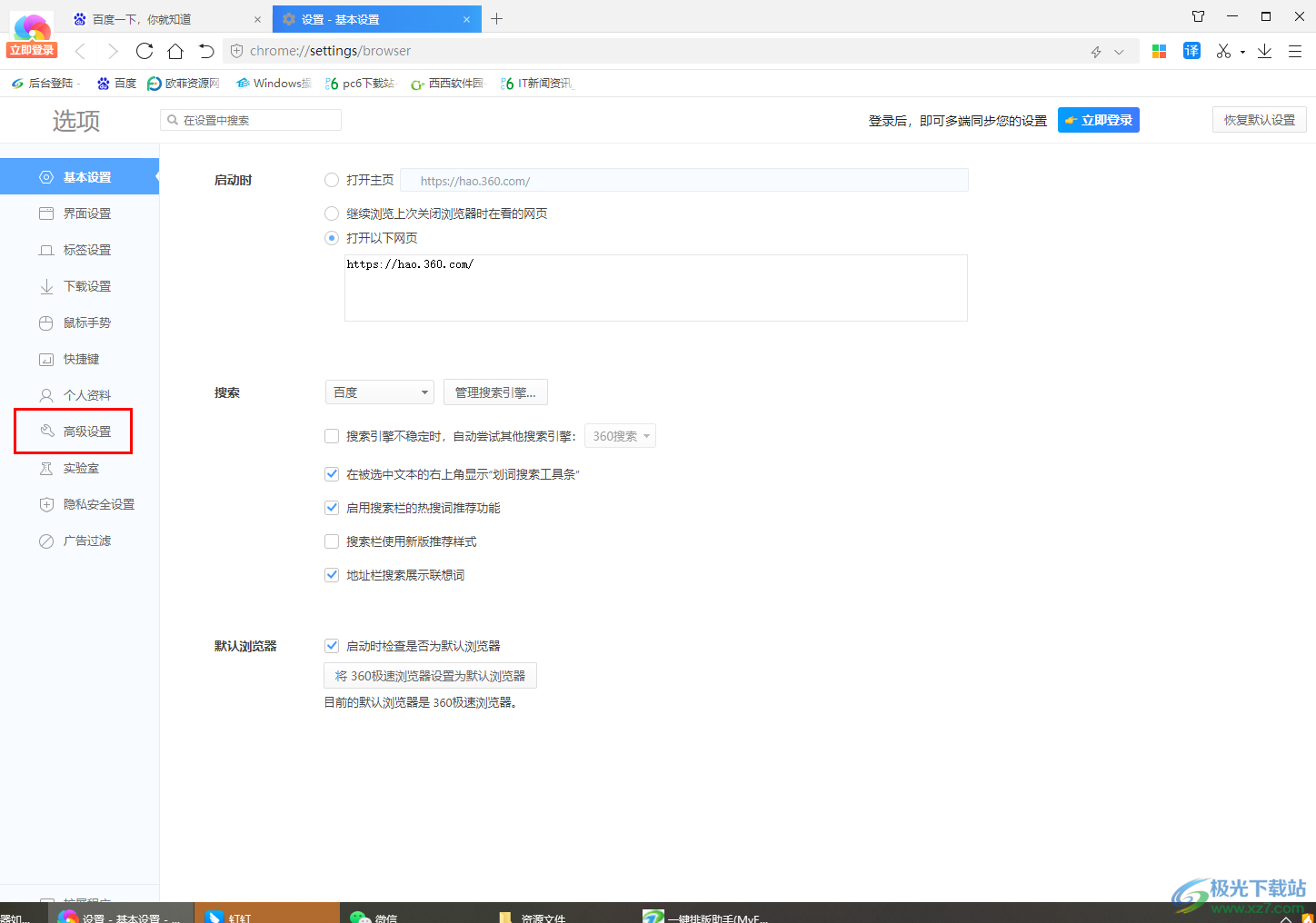This screenshot has height=923, width=1316.
Task: Click the browser back arrow
Action: (x=81, y=51)
